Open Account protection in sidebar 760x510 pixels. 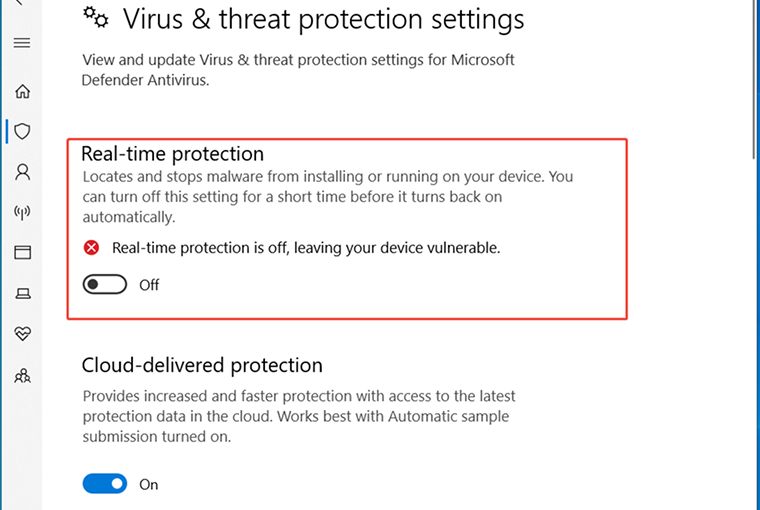click(x=22, y=172)
